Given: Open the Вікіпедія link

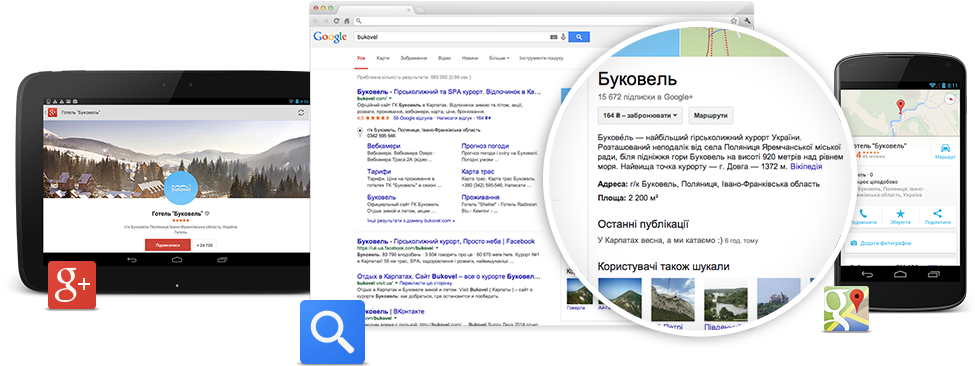Looking at the screenshot, I should point(806,167).
